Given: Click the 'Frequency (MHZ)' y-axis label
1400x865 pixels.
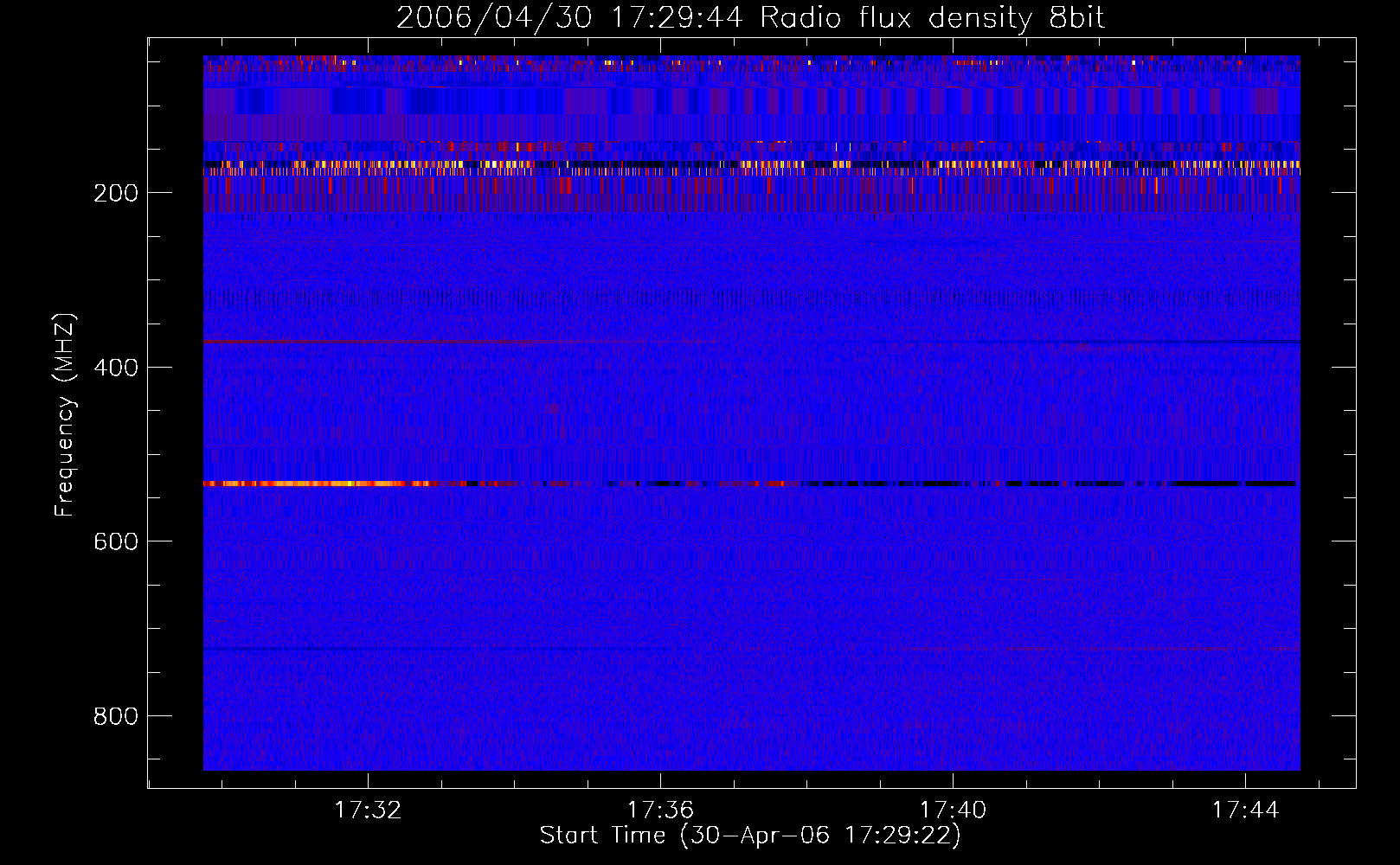Looking at the screenshot, I should pyautogui.click(x=65, y=415).
